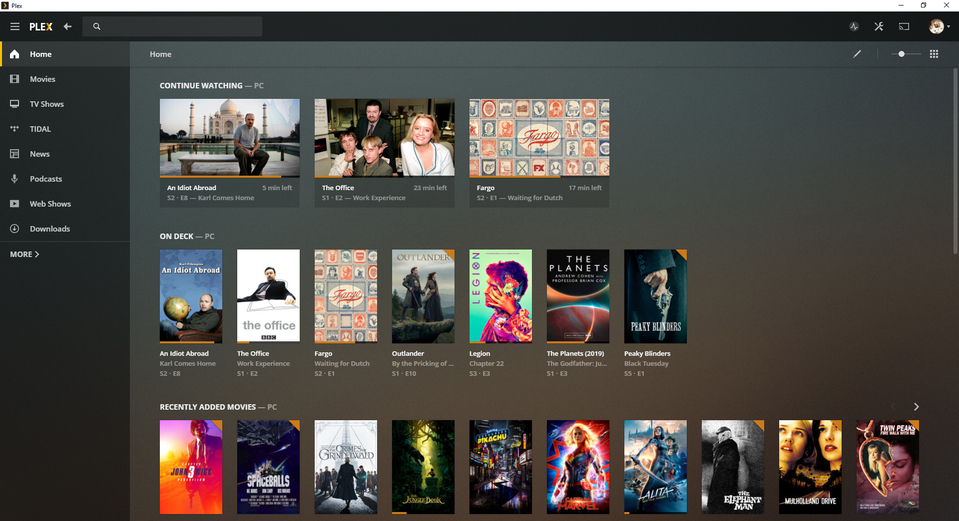Open The Elephant Man poster
The image size is (959, 521).
(733, 467)
